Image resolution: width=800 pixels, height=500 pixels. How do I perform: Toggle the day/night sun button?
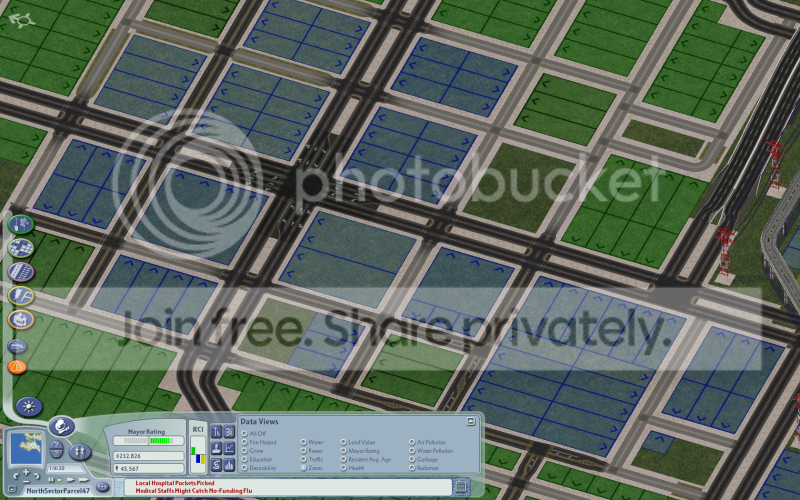(29, 407)
